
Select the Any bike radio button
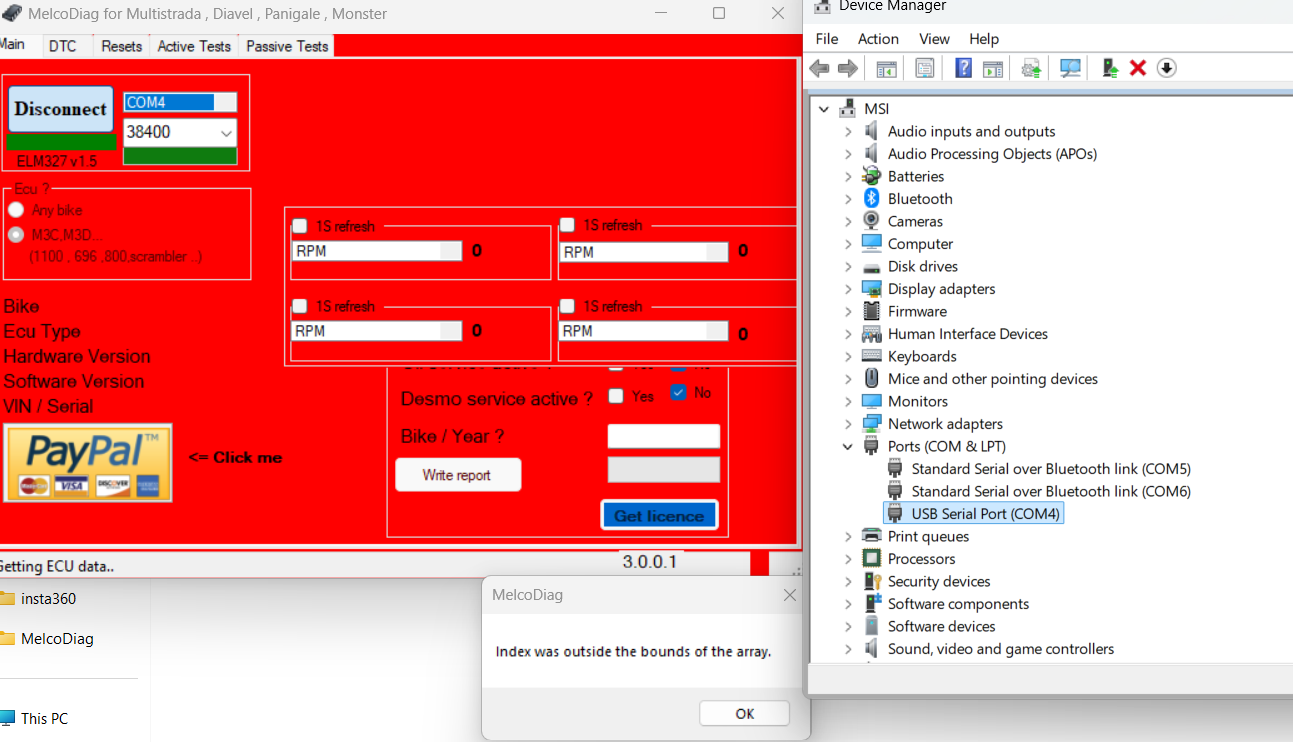[x=16, y=210]
